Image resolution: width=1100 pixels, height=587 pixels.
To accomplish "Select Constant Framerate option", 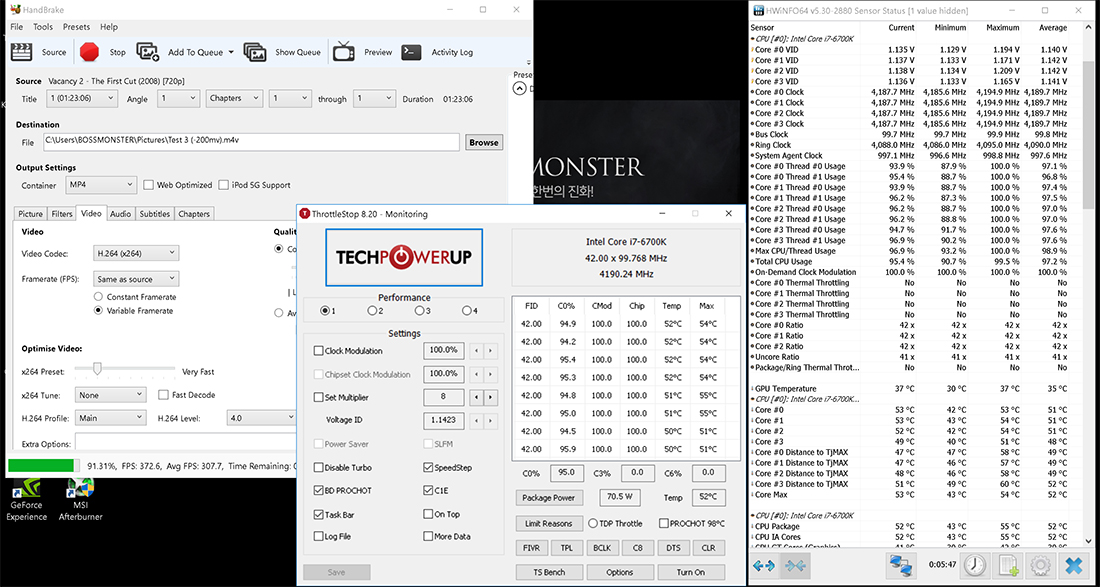I will (x=99, y=297).
